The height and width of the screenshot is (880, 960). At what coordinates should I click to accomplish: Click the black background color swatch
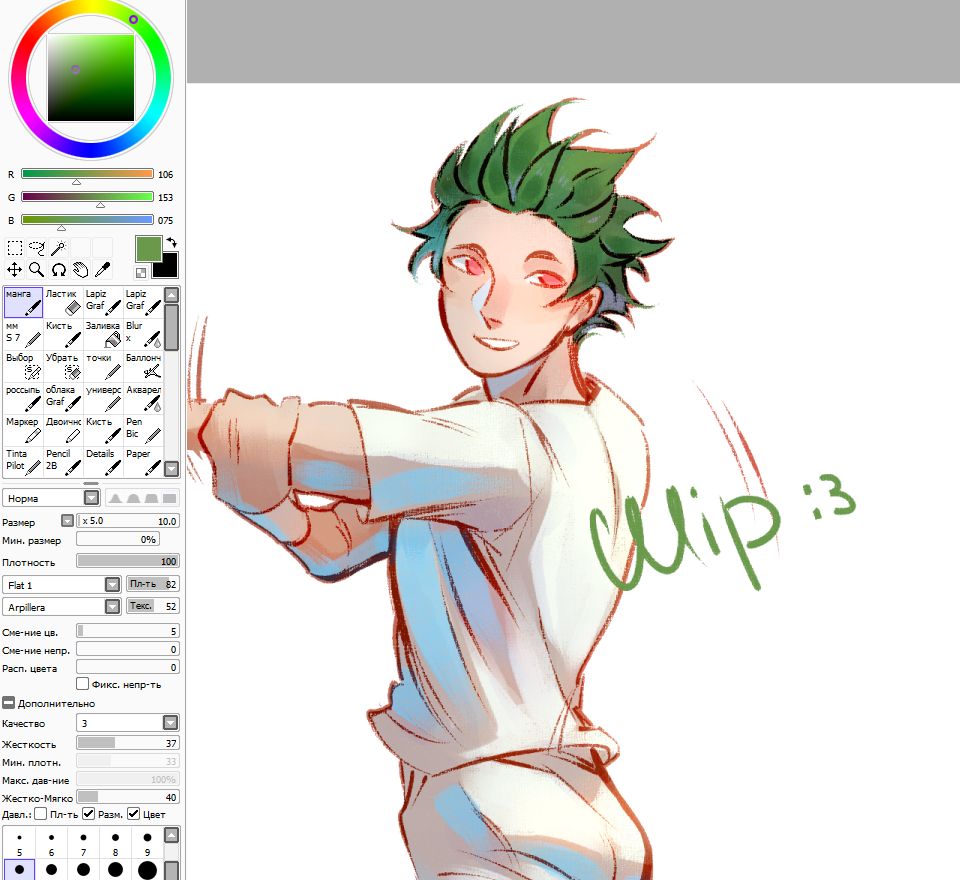point(167,267)
